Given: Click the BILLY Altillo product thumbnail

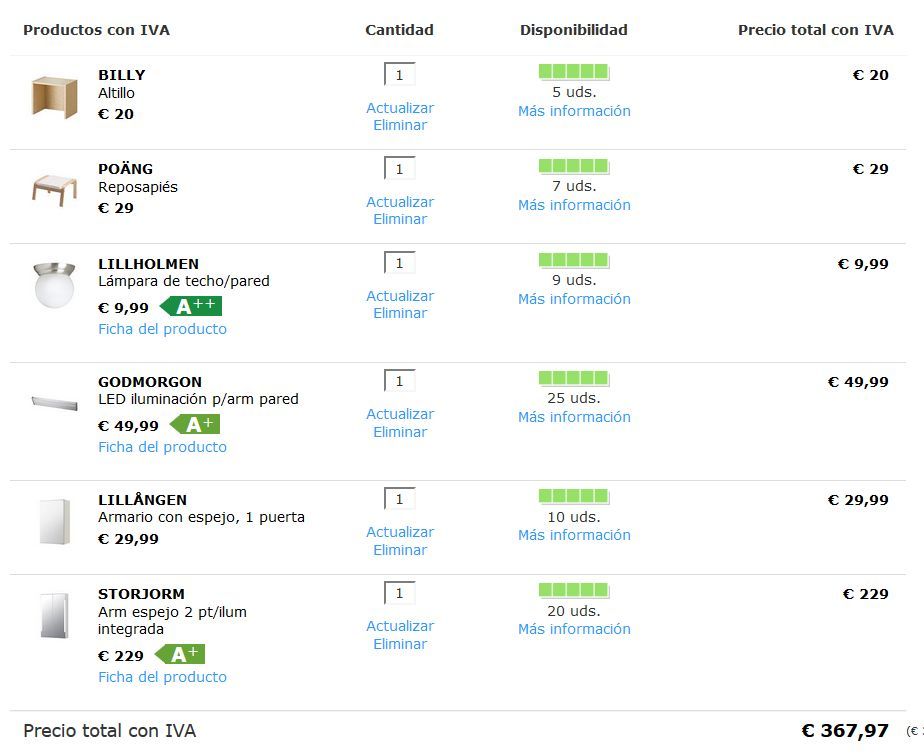Looking at the screenshot, I should pos(54,97).
